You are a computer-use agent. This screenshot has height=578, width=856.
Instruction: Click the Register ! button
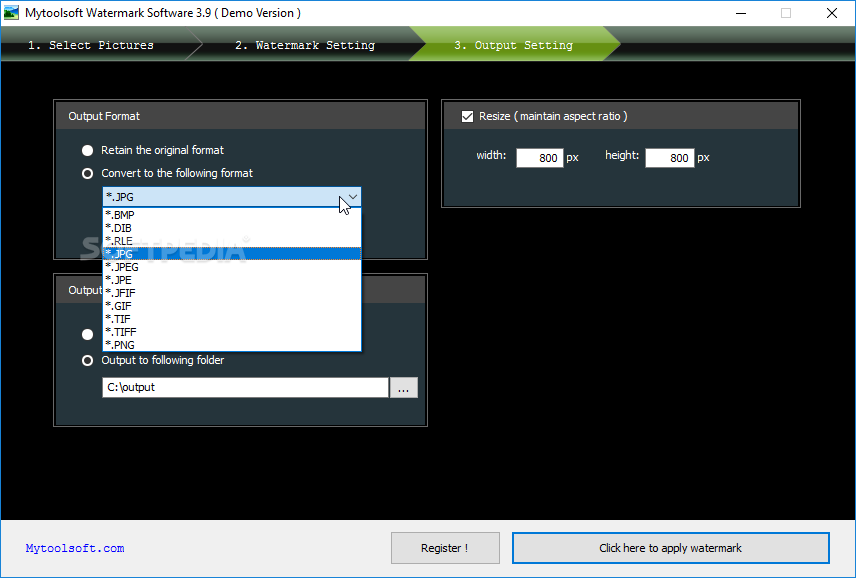pyautogui.click(x=445, y=548)
